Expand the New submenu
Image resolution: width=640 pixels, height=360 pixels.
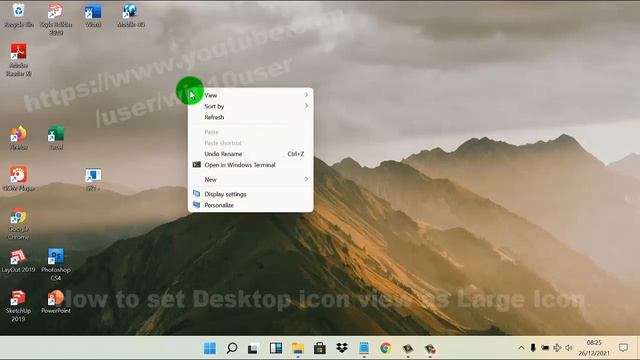[x=251, y=180]
